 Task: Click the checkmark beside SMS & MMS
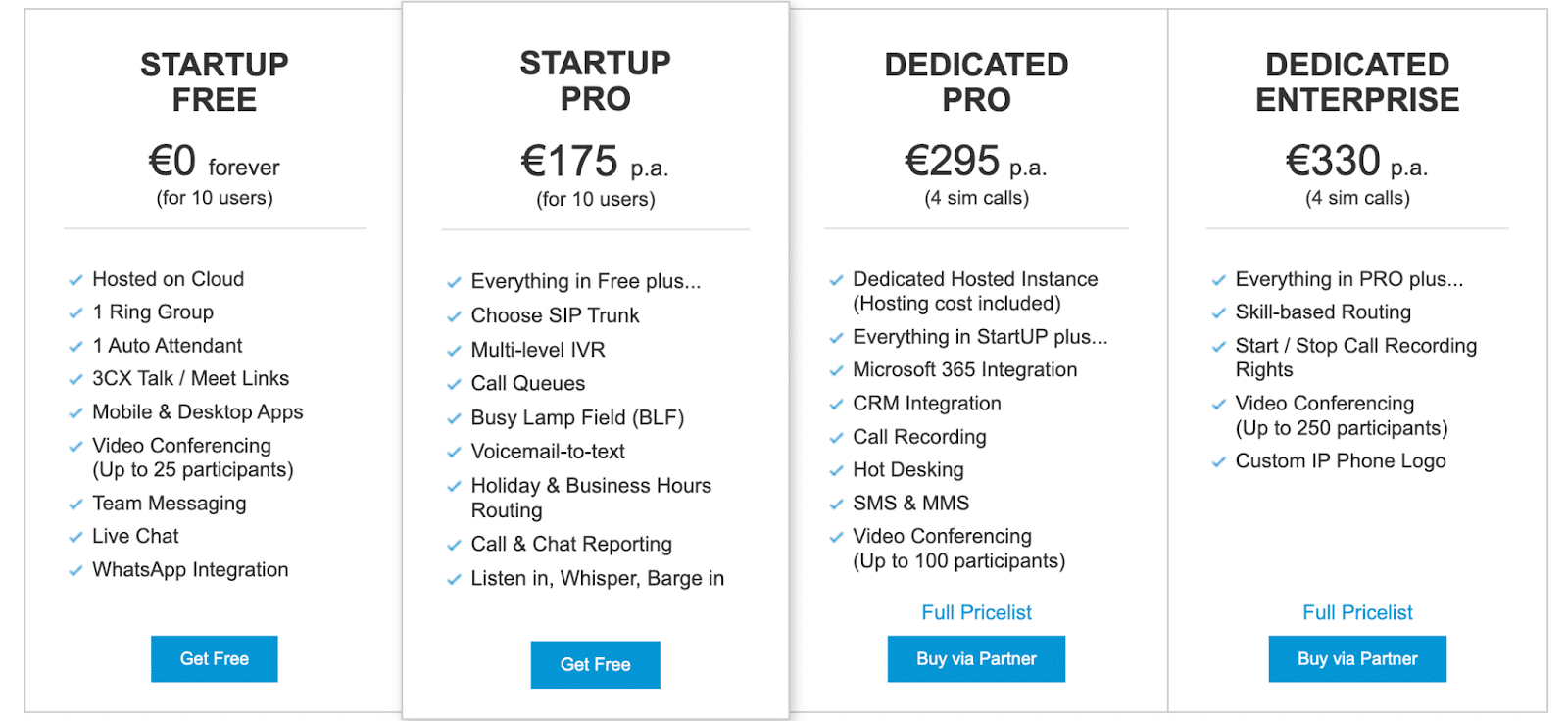point(835,503)
